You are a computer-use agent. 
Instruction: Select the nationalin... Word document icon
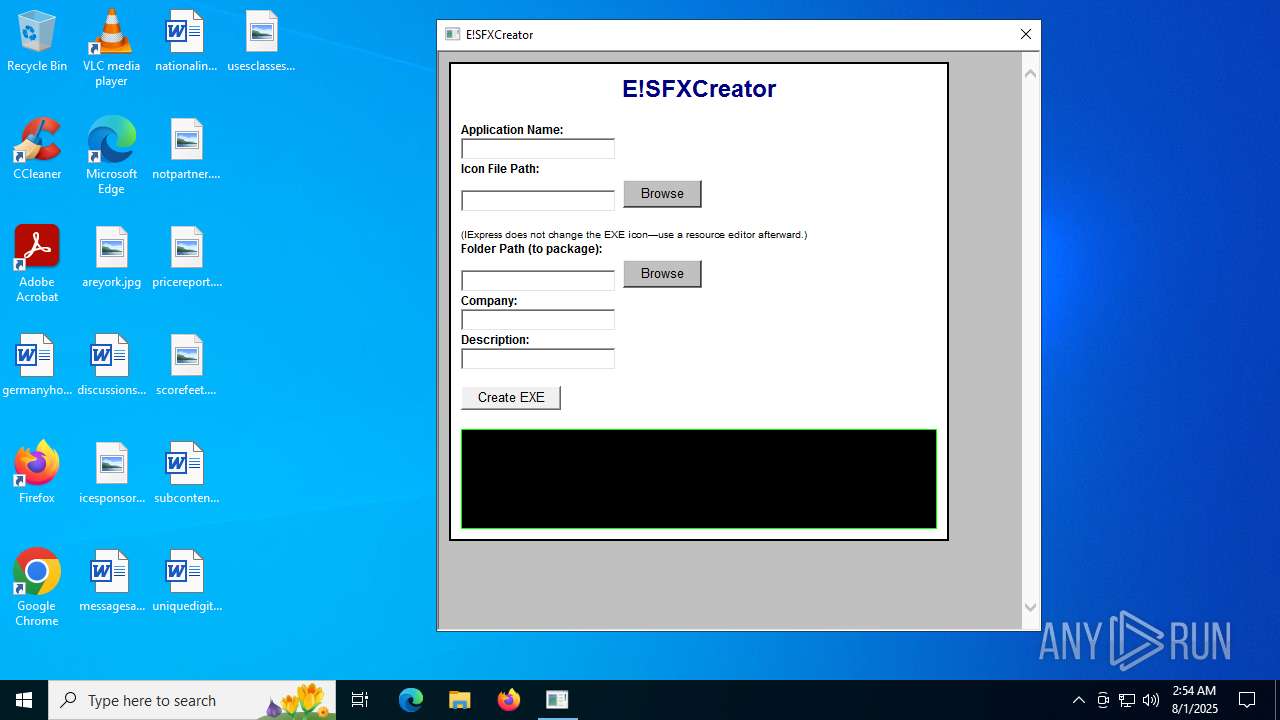pyautogui.click(x=186, y=42)
